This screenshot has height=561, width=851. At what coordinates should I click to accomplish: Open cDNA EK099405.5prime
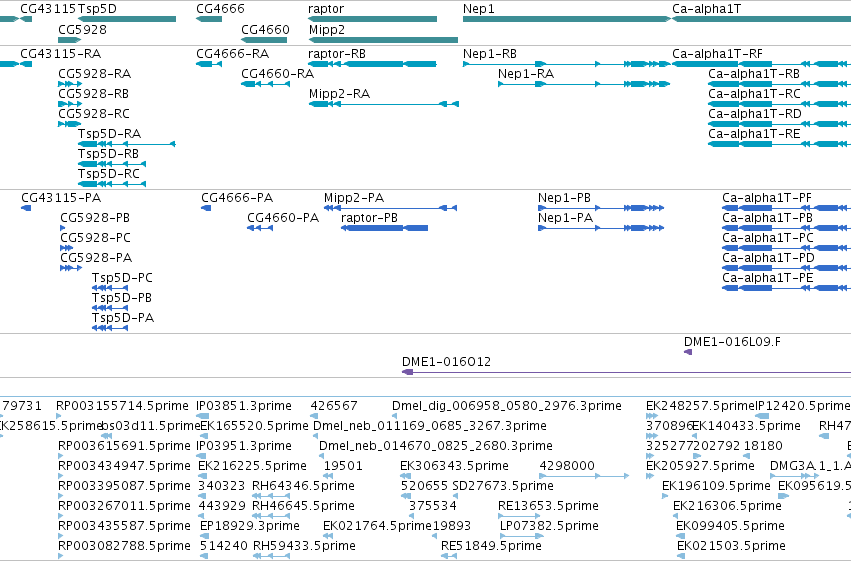point(730,526)
